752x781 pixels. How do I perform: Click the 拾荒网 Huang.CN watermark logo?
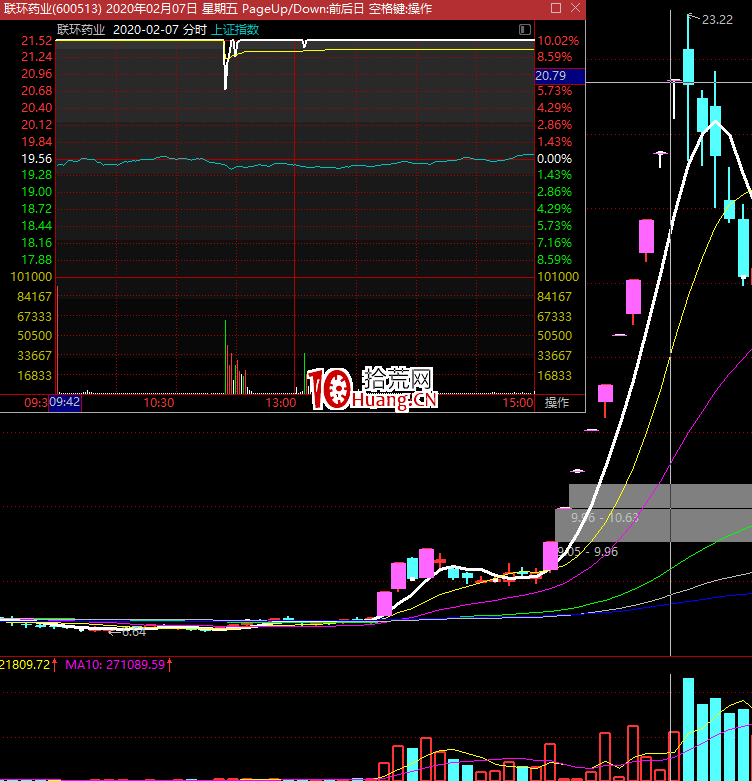click(373, 389)
